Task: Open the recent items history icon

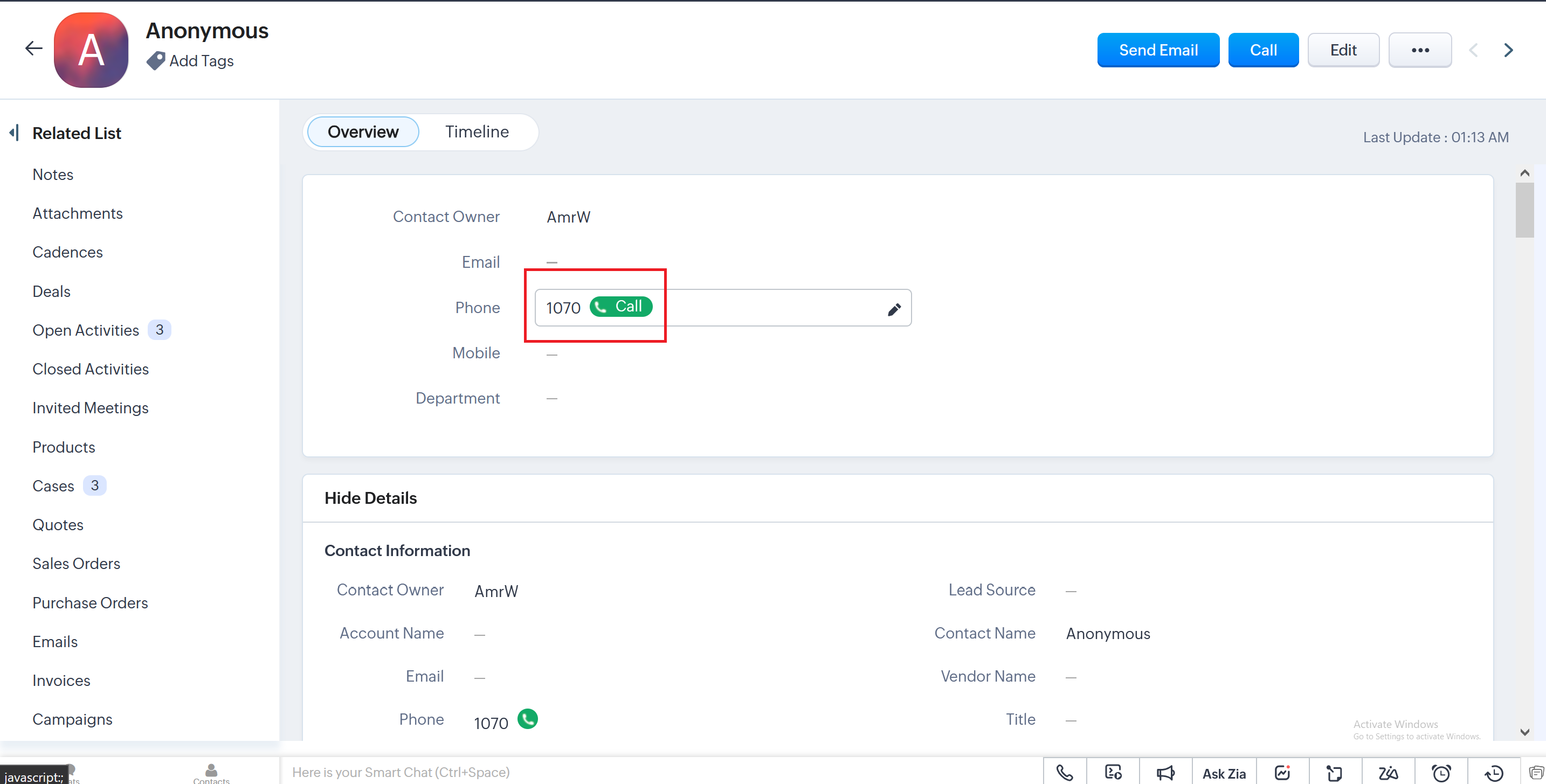Action: point(1494,772)
